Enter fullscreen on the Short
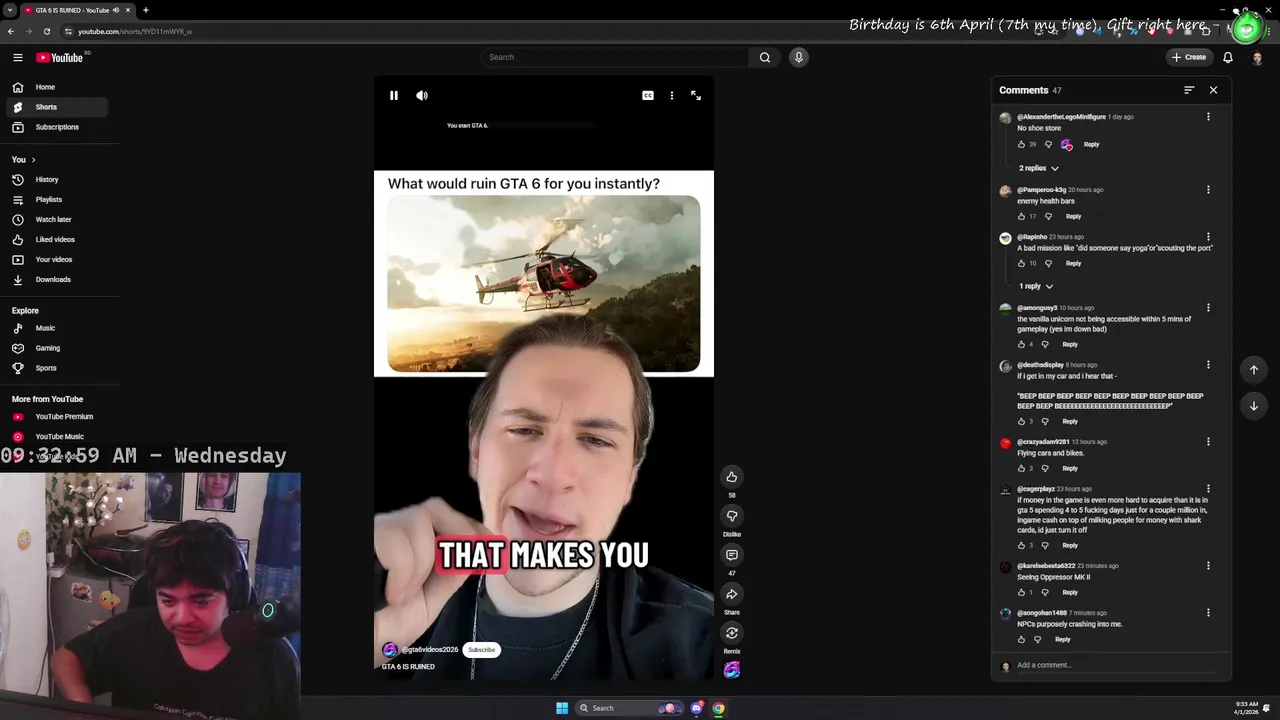The height and width of the screenshot is (720, 1280). pyautogui.click(x=696, y=96)
